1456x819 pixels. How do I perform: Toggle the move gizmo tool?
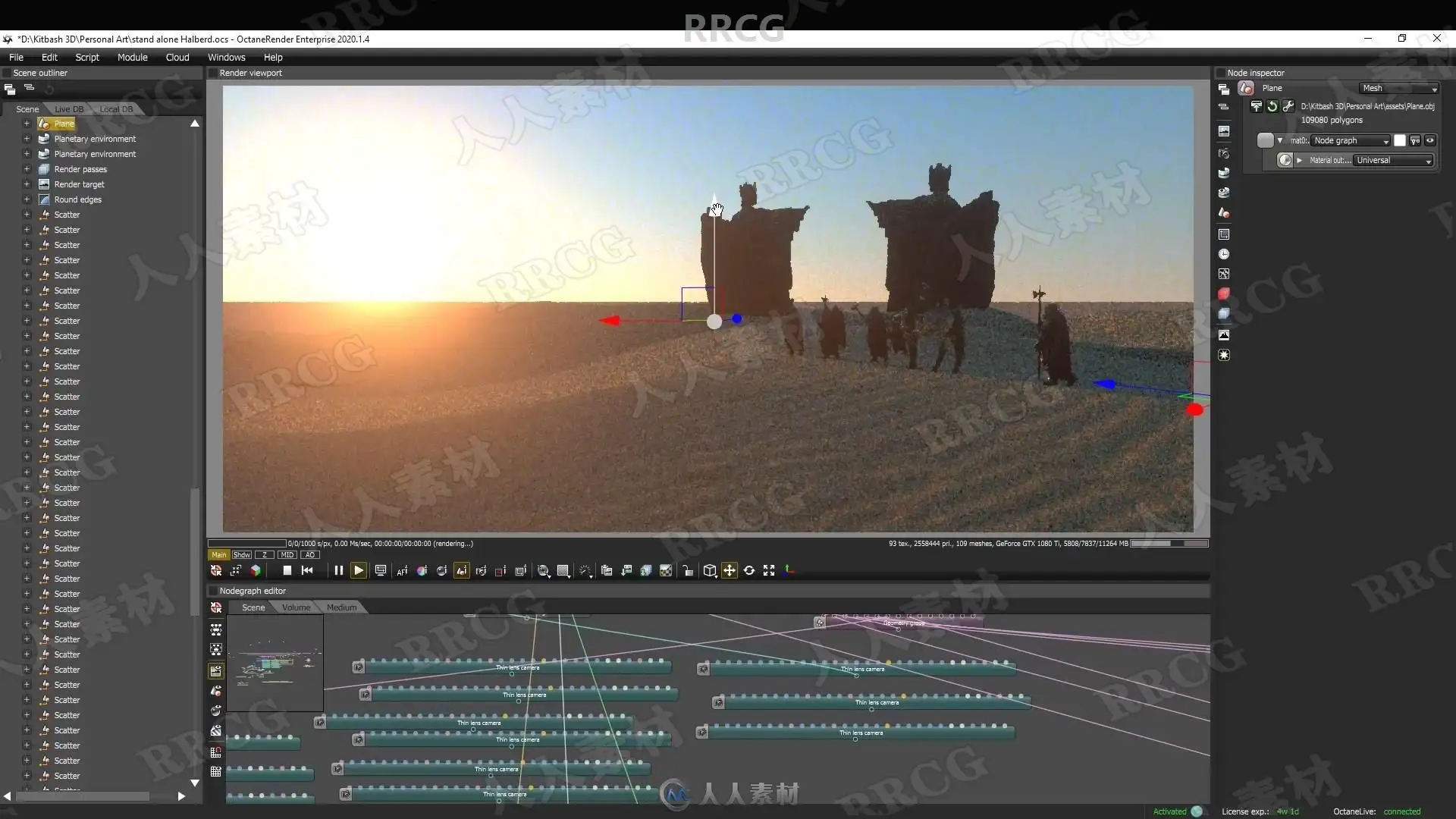[729, 570]
